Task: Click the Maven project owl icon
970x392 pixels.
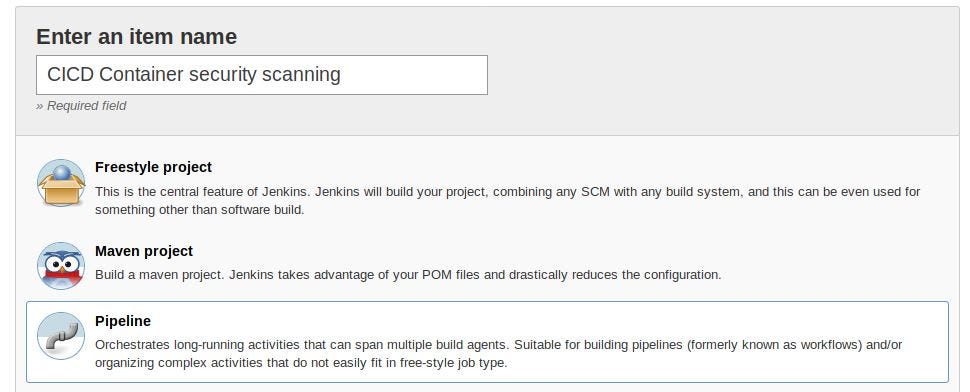Action: pos(61,266)
